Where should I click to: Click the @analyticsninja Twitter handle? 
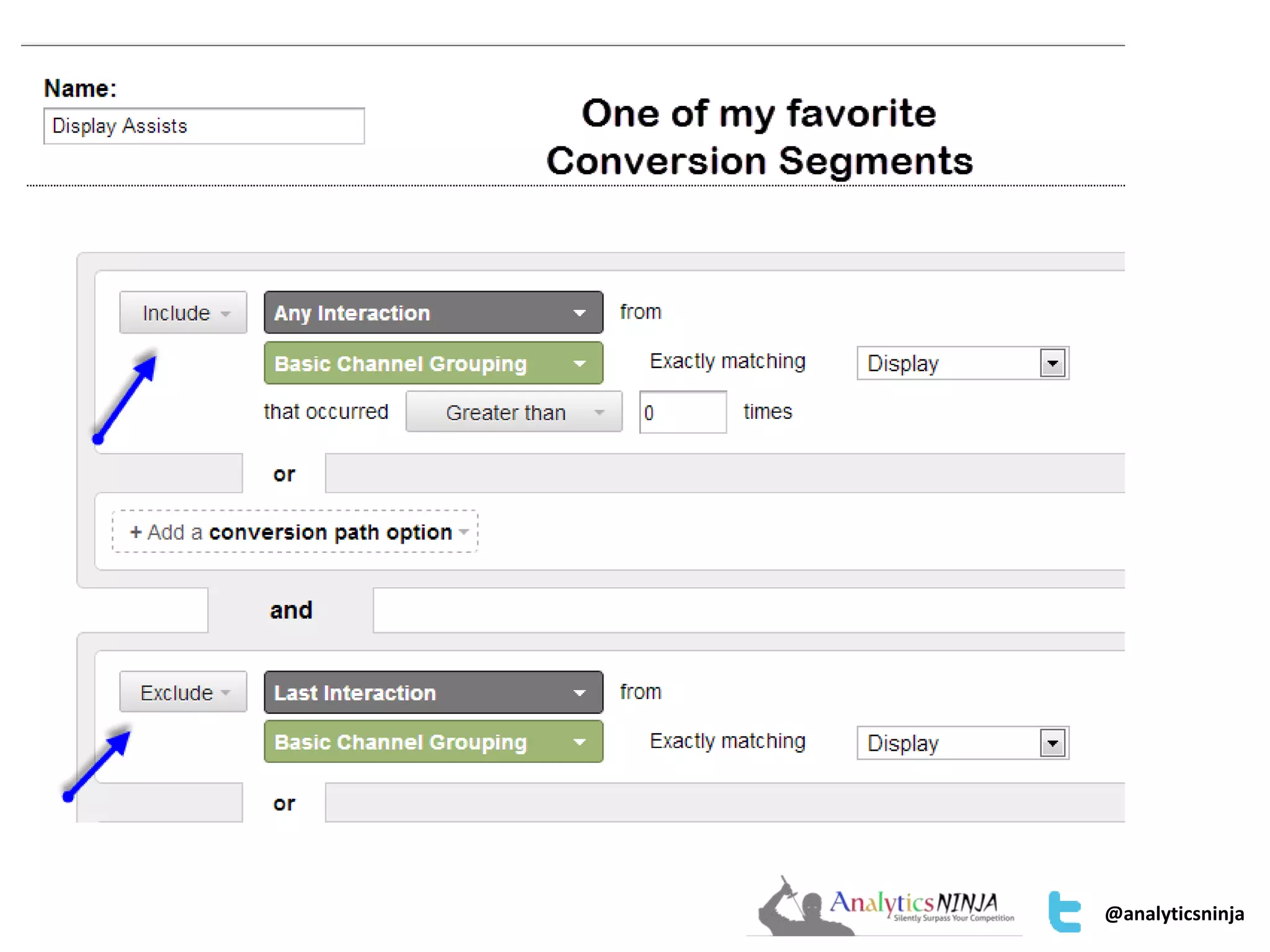[1174, 914]
